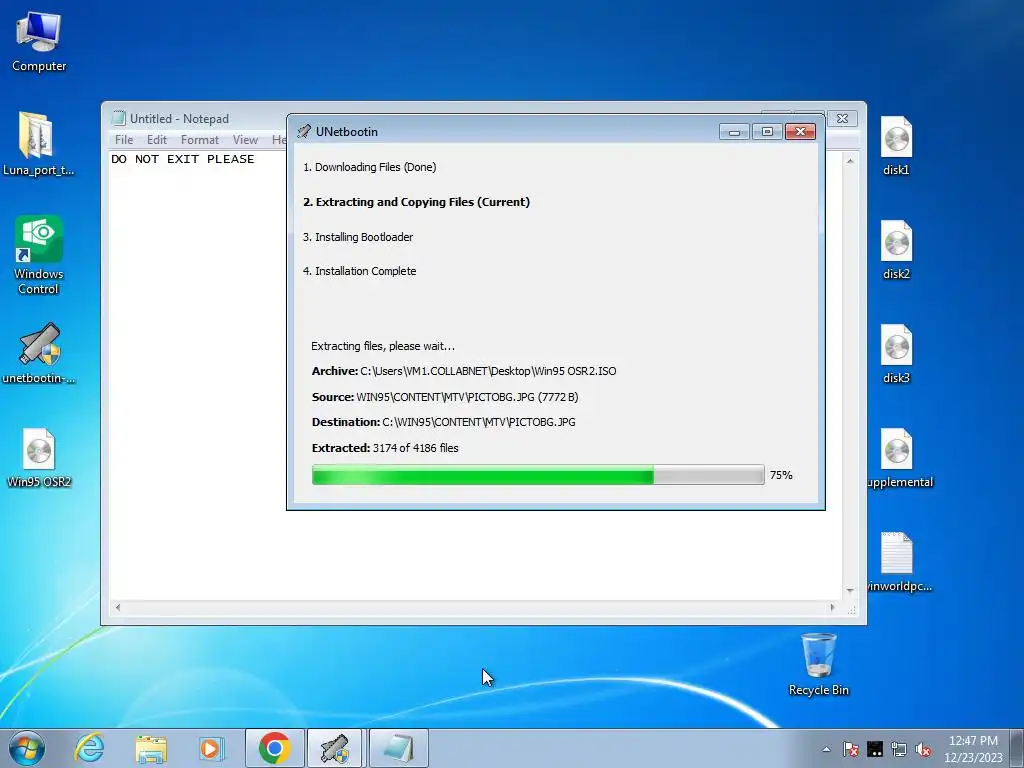The width and height of the screenshot is (1024, 768).
Task: Click the Notepad title bar icon
Action: pyautogui.click(x=118, y=118)
